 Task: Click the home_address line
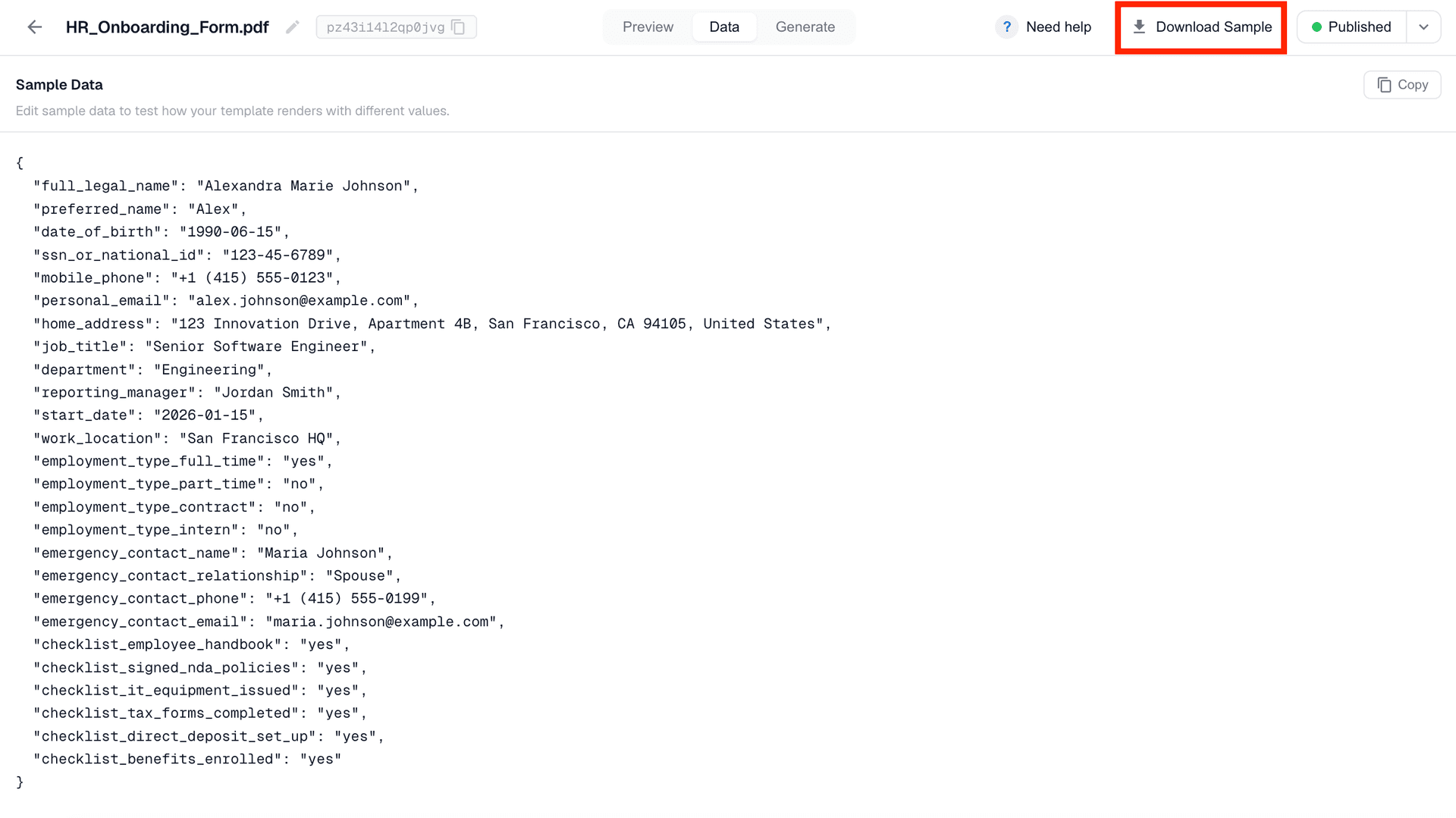pos(432,324)
